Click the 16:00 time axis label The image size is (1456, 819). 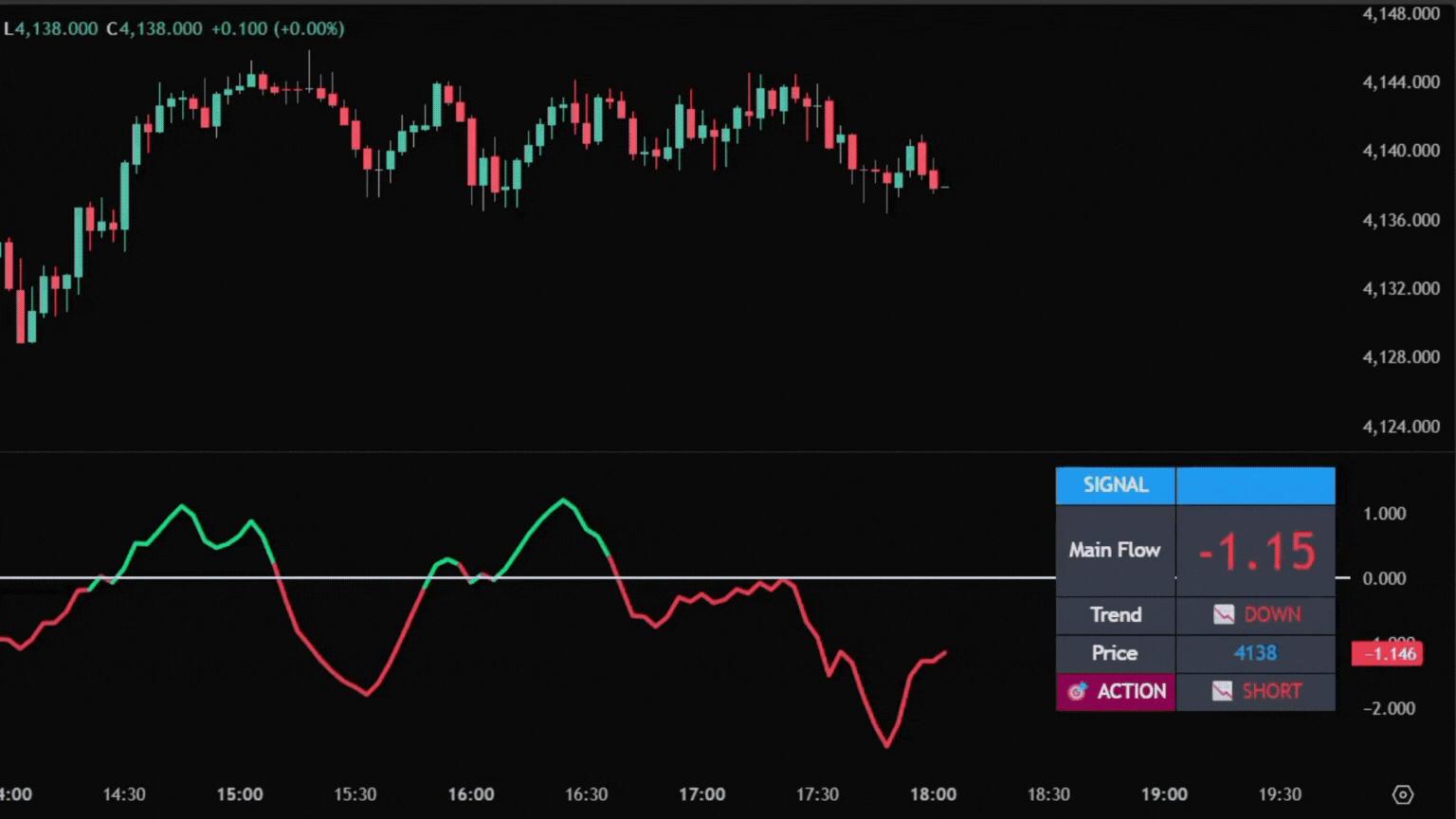471,794
